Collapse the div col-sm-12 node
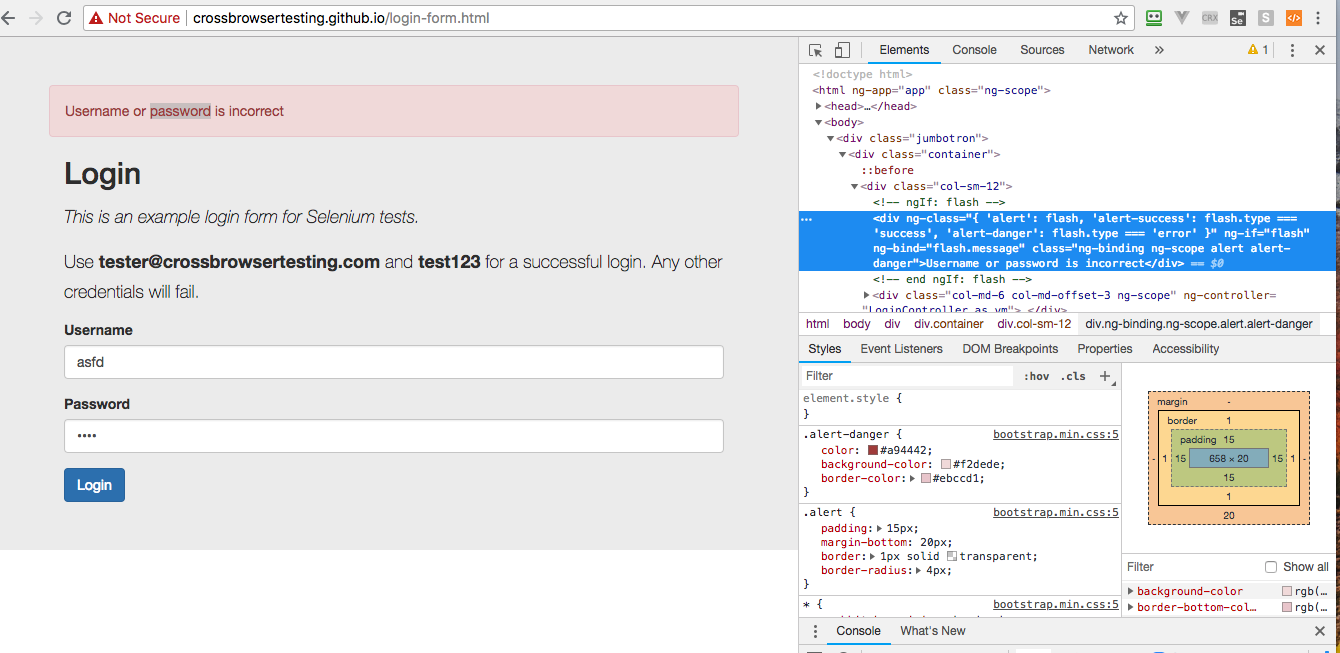Image resolution: width=1340 pixels, height=653 pixels. coord(855,186)
